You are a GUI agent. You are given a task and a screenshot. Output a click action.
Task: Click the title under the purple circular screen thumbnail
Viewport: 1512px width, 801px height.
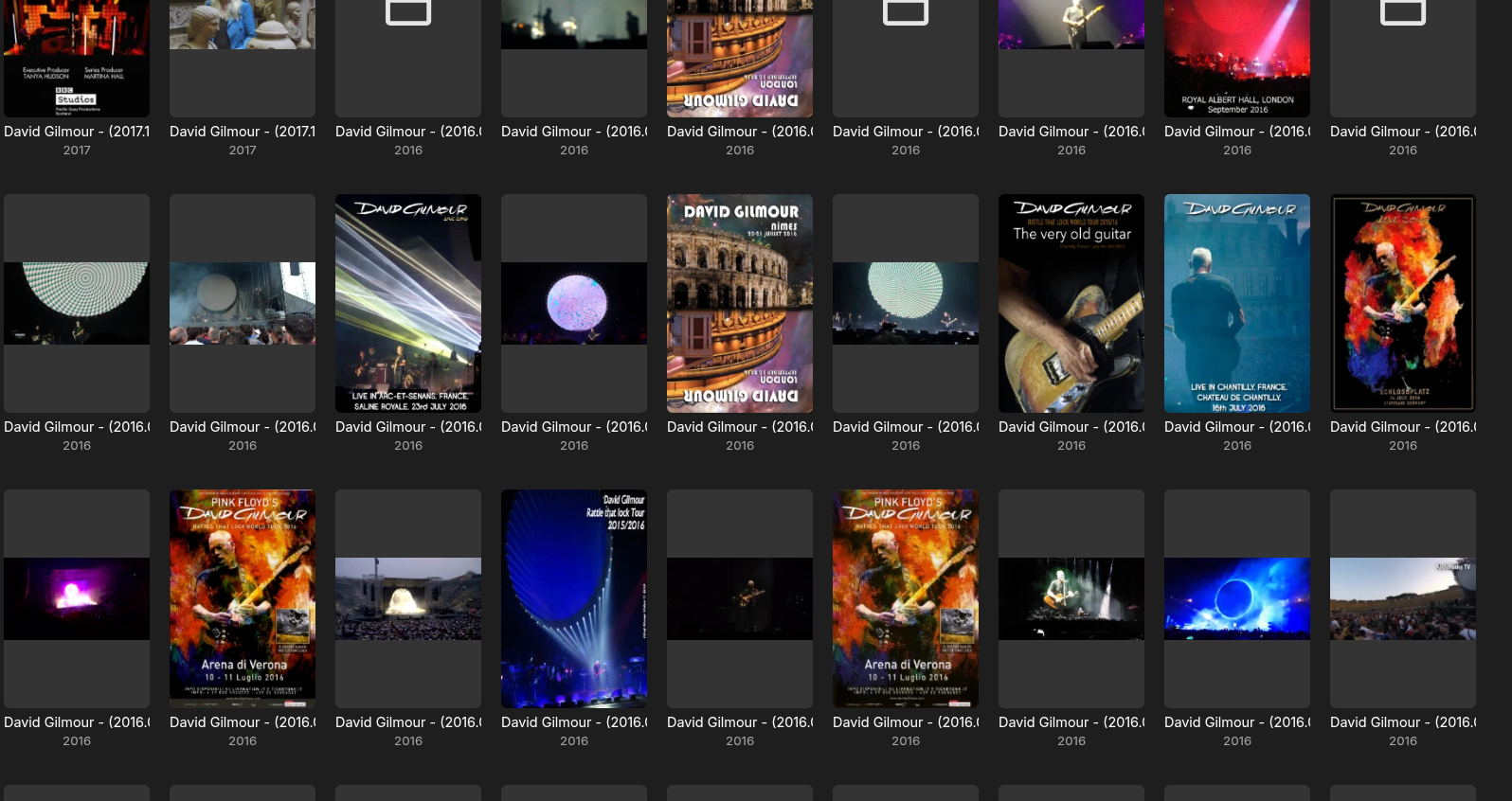574,427
